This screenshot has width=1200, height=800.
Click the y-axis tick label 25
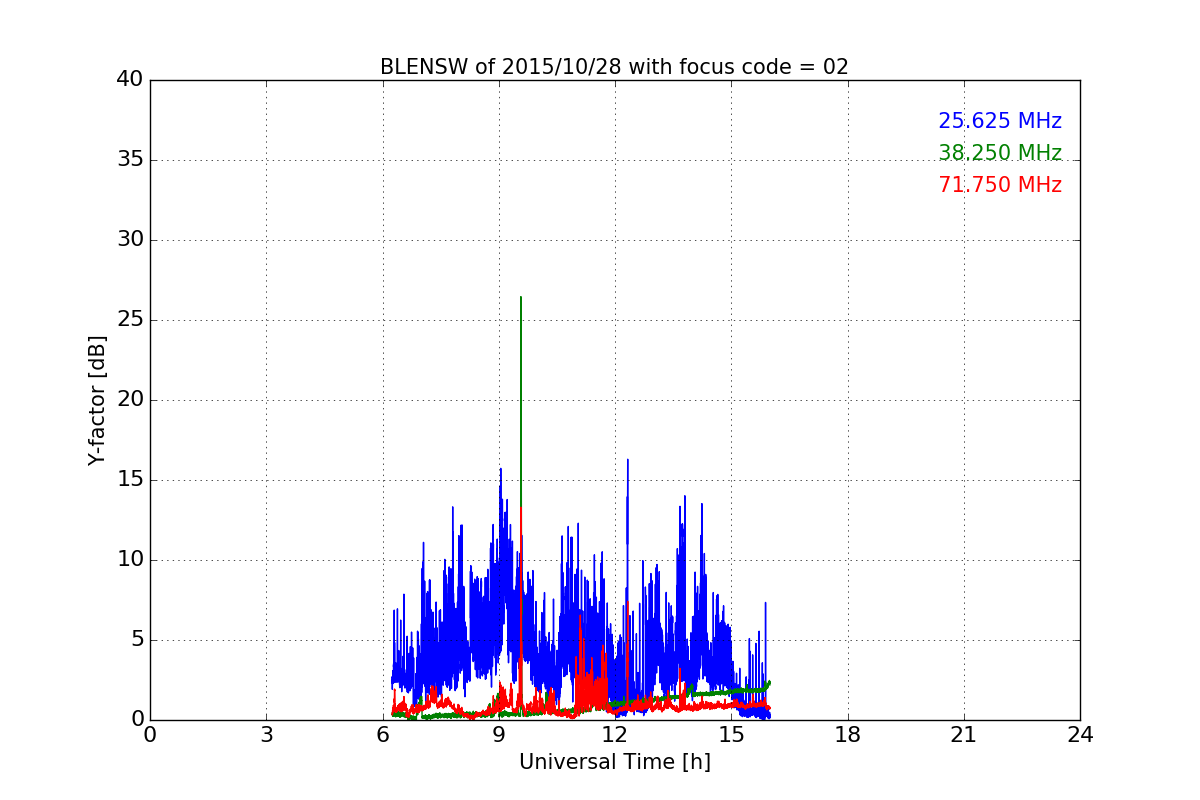click(130, 320)
